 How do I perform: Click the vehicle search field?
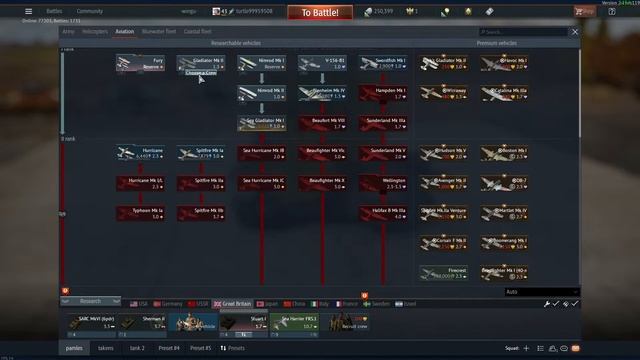click(523, 32)
